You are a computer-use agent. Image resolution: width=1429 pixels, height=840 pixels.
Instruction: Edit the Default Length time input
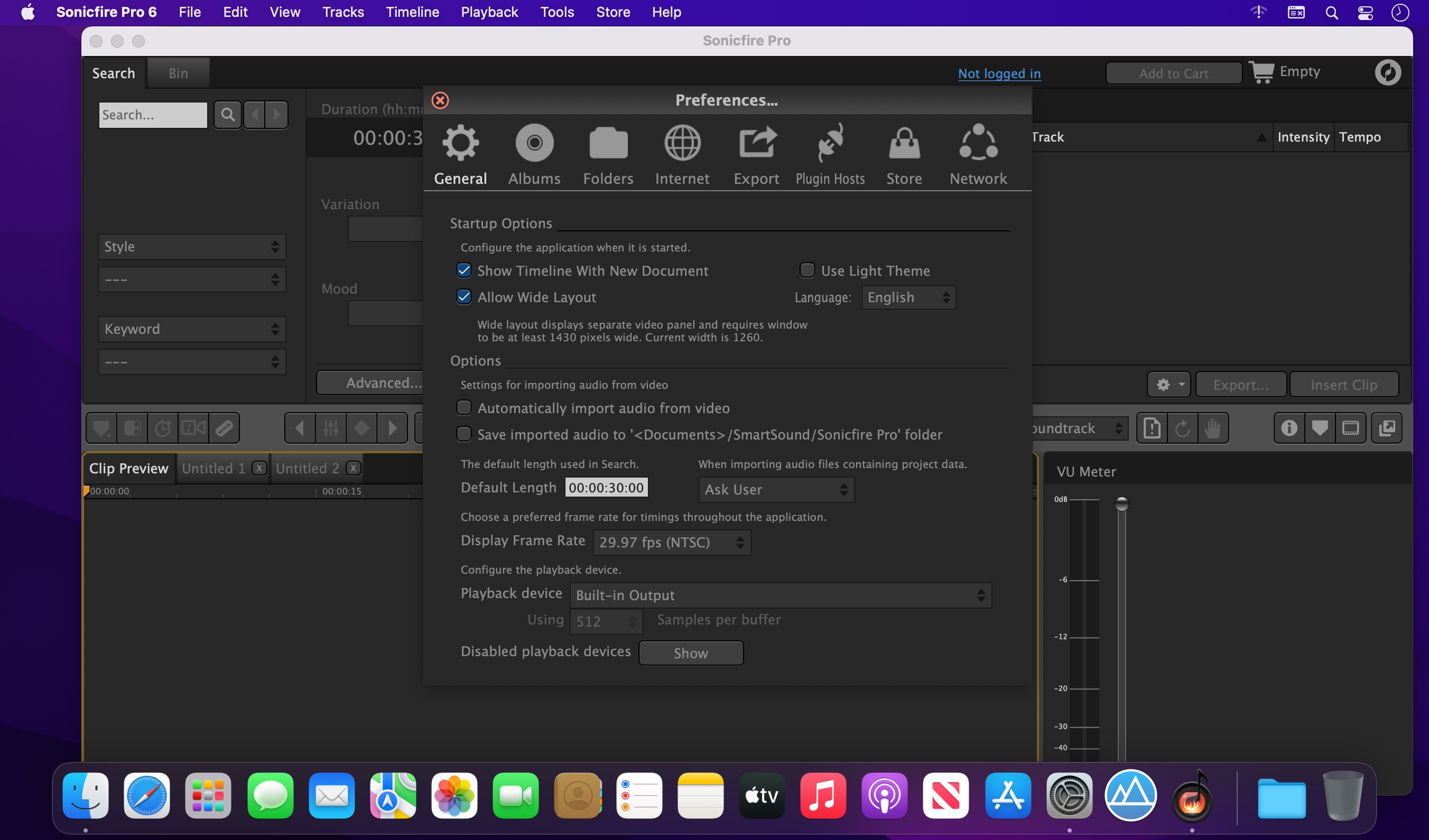click(605, 488)
